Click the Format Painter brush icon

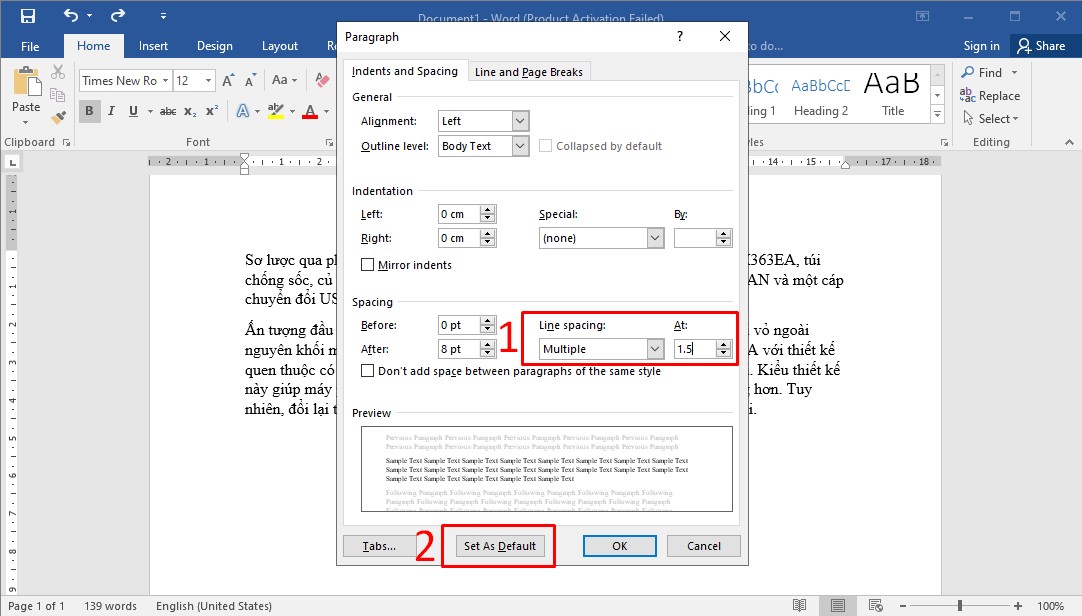[x=58, y=116]
